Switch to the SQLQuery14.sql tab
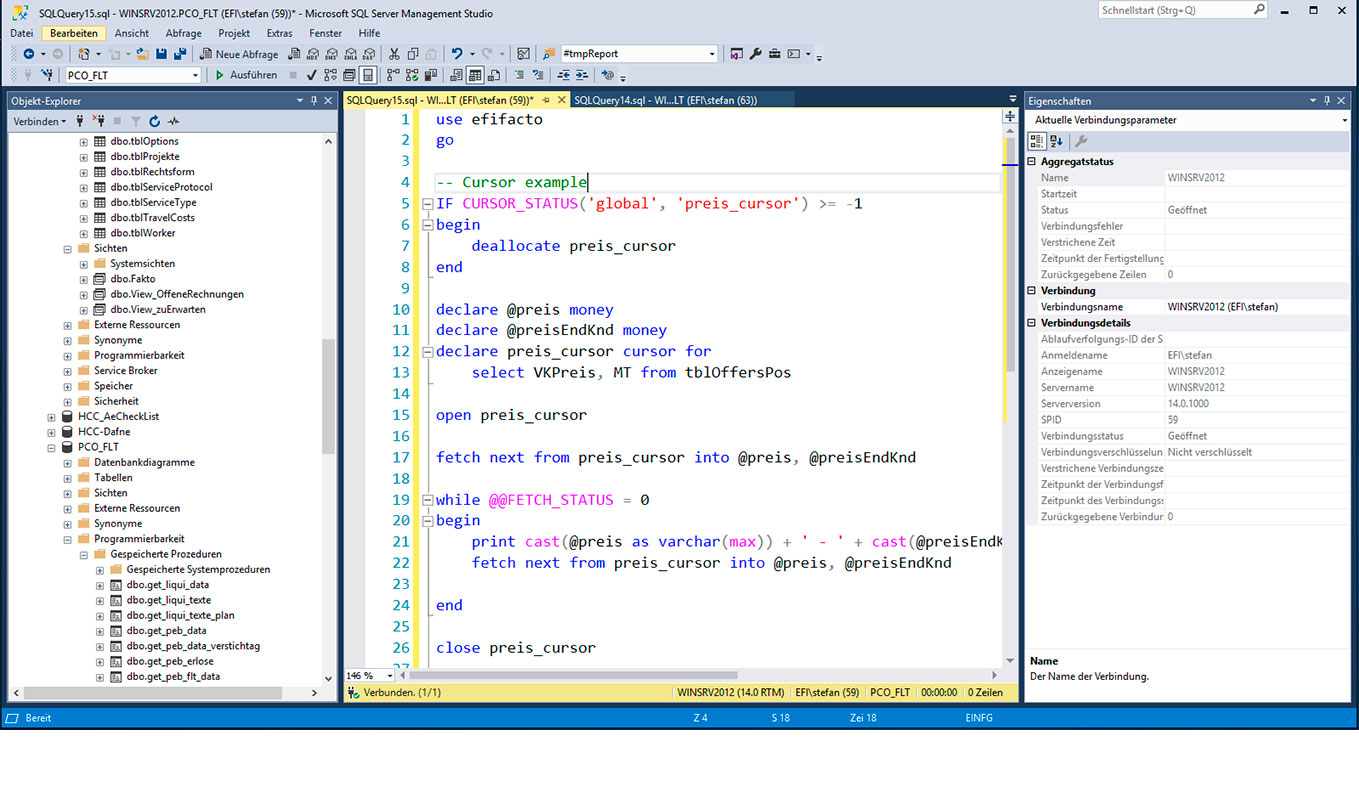The height and width of the screenshot is (810, 1359). click(x=665, y=100)
